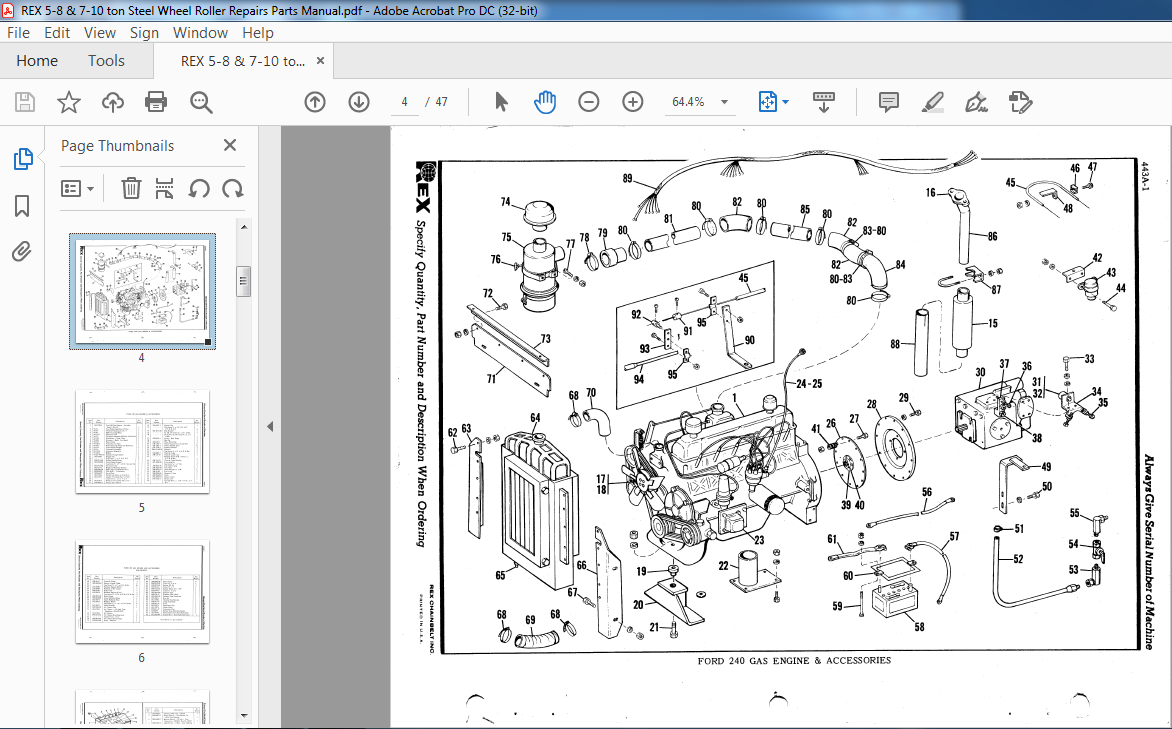Click thumbnail panel scroll down arrow
Image resolution: width=1172 pixels, height=729 pixels.
[244, 716]
